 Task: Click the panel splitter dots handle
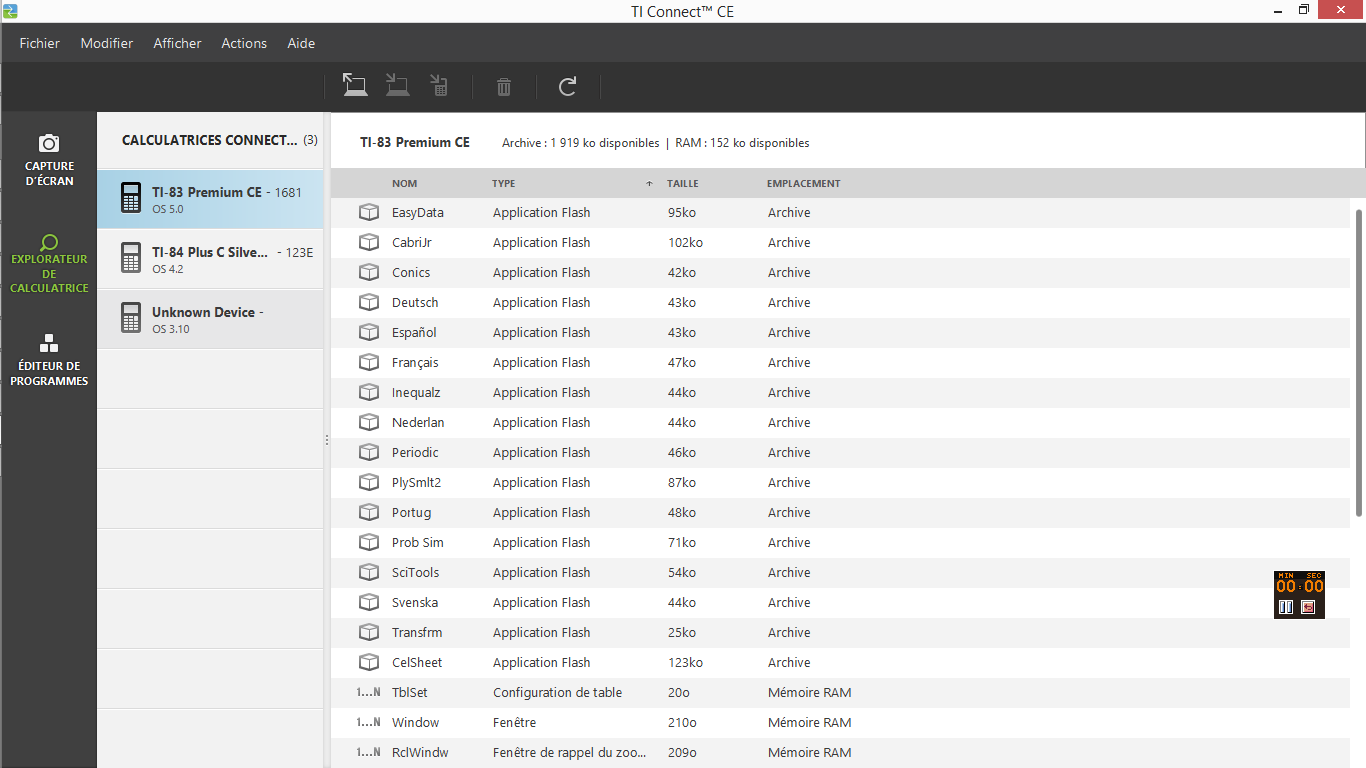pos(327,440)
